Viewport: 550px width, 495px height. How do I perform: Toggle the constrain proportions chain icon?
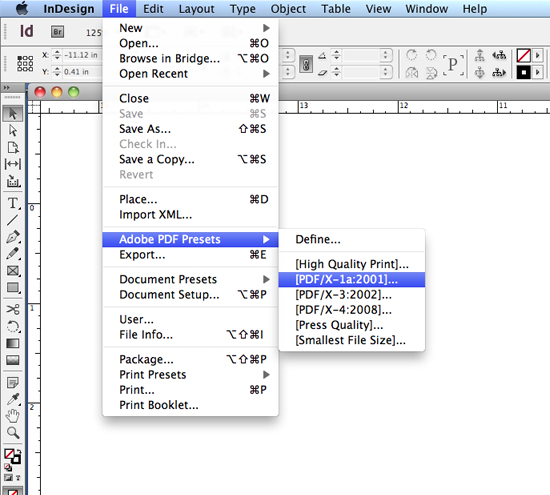coord(306,65)
